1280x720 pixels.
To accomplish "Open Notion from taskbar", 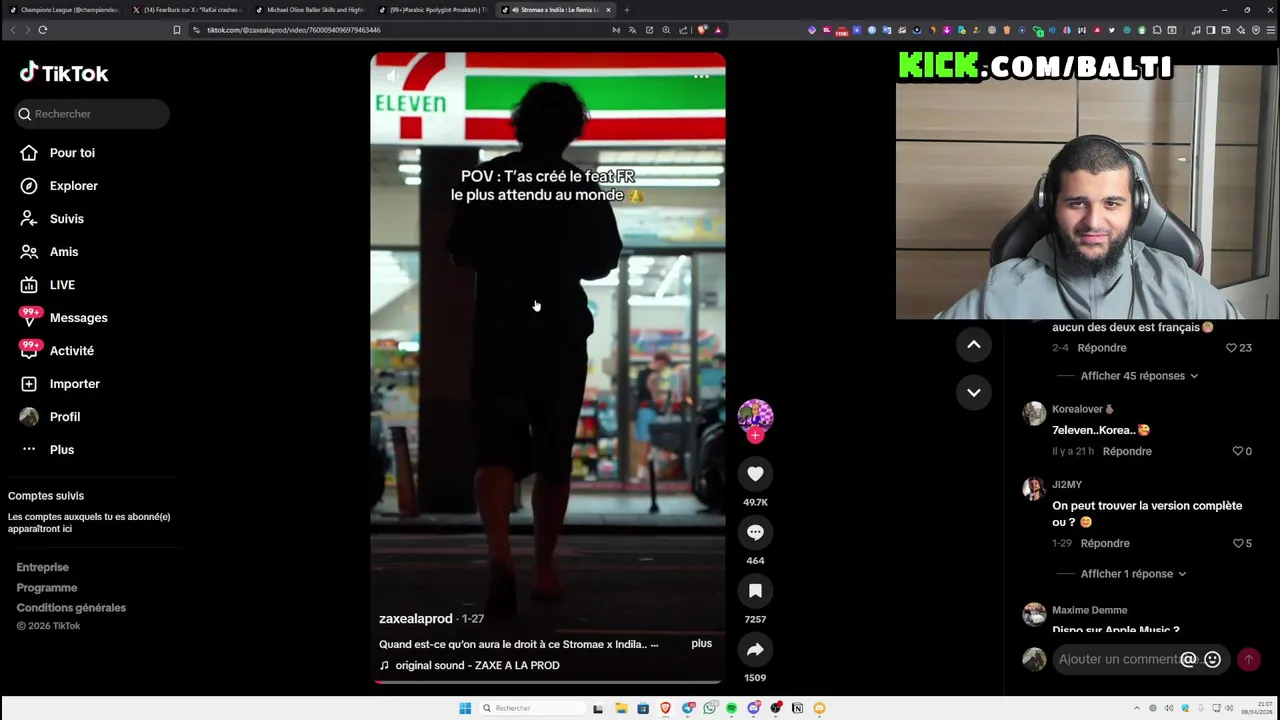I will [x=797, y=708].
